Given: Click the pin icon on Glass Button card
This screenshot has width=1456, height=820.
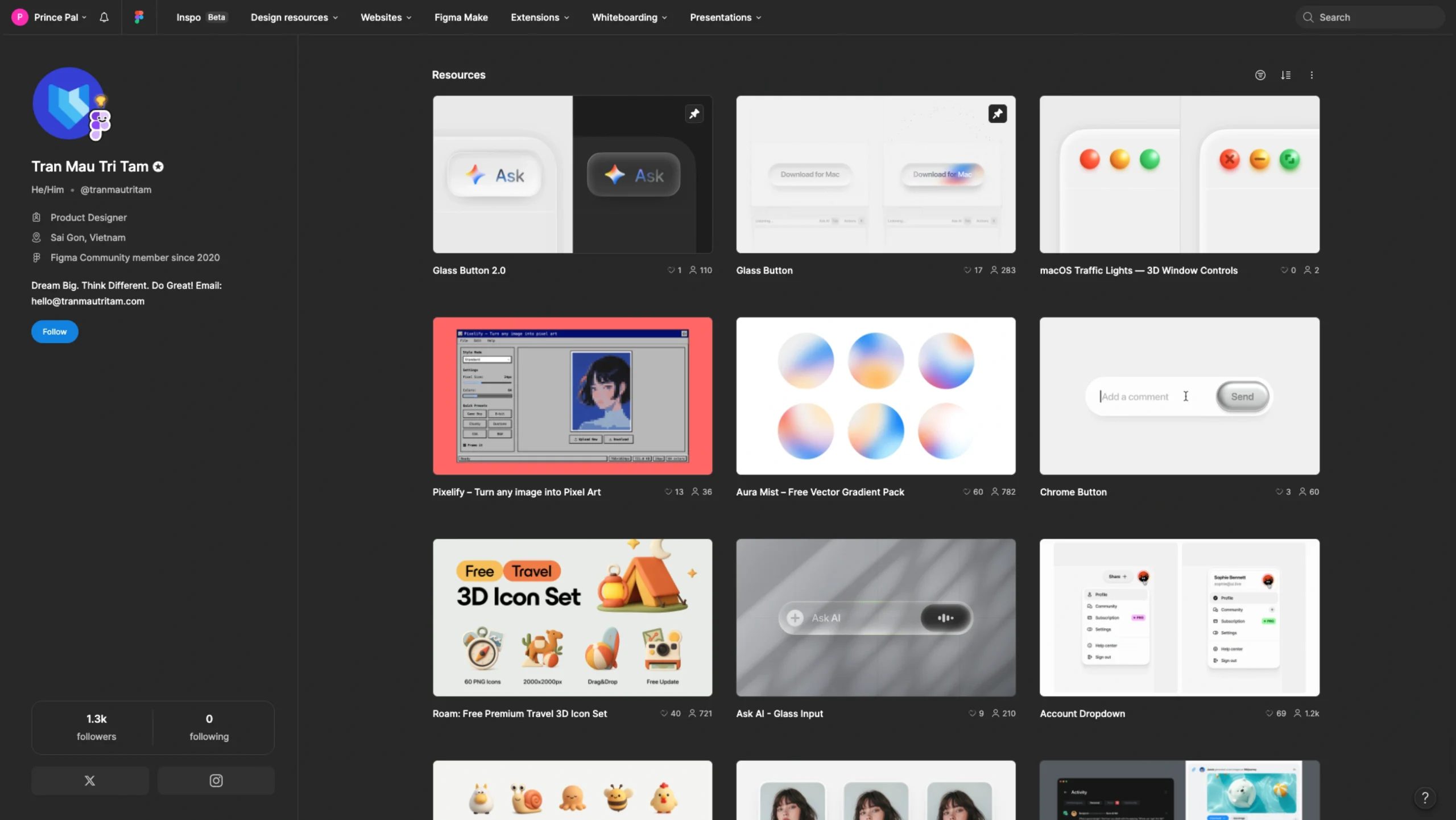Looking at the screenshot, I should point(998,114).
